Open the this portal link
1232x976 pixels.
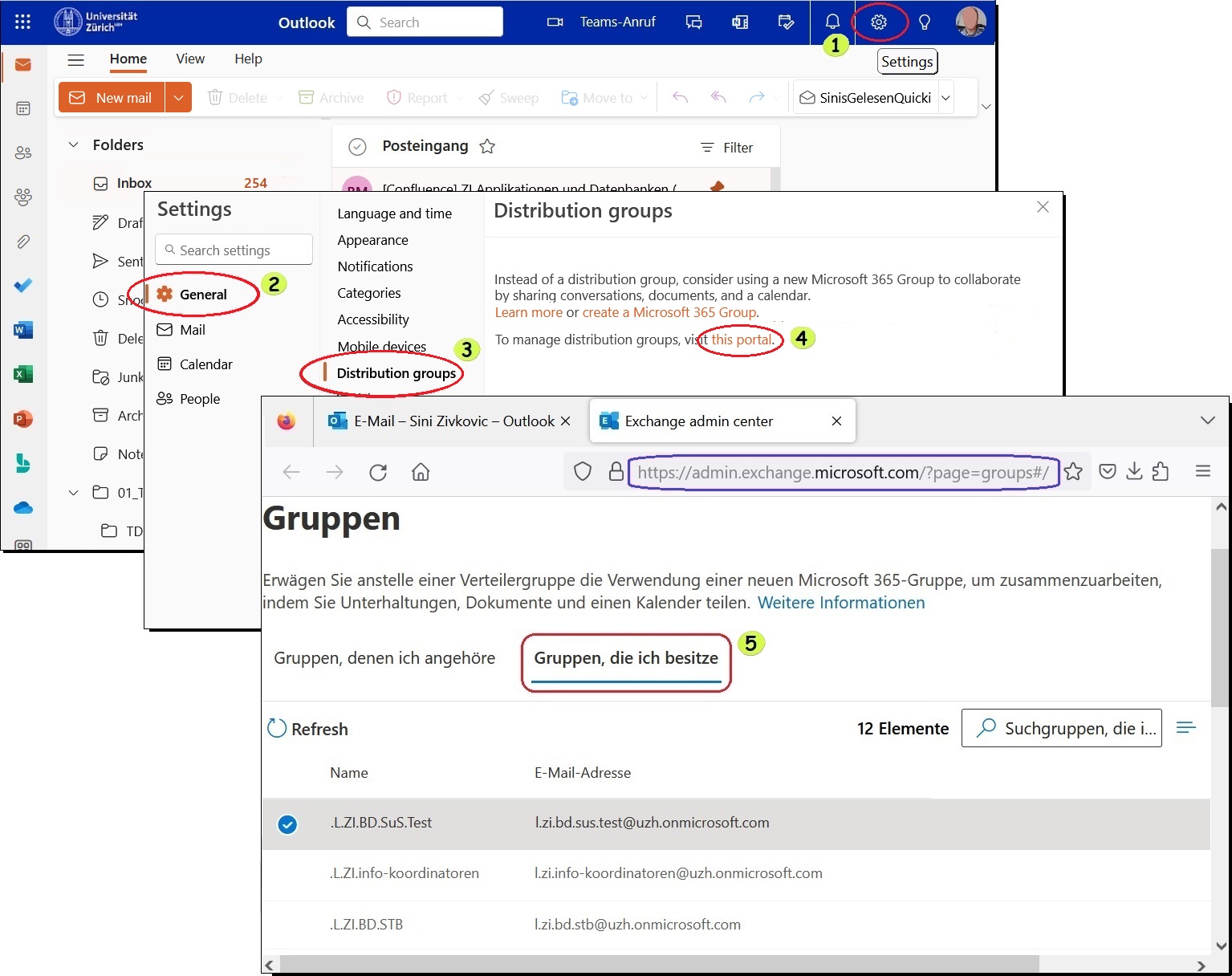742,340
